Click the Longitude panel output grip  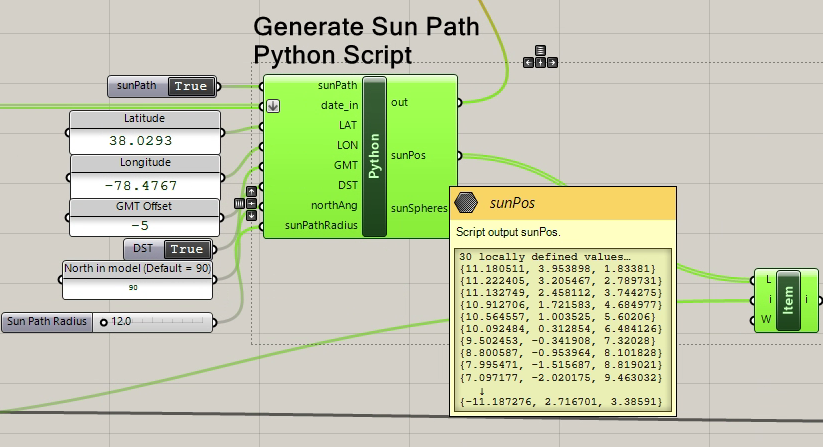point(223,177)
